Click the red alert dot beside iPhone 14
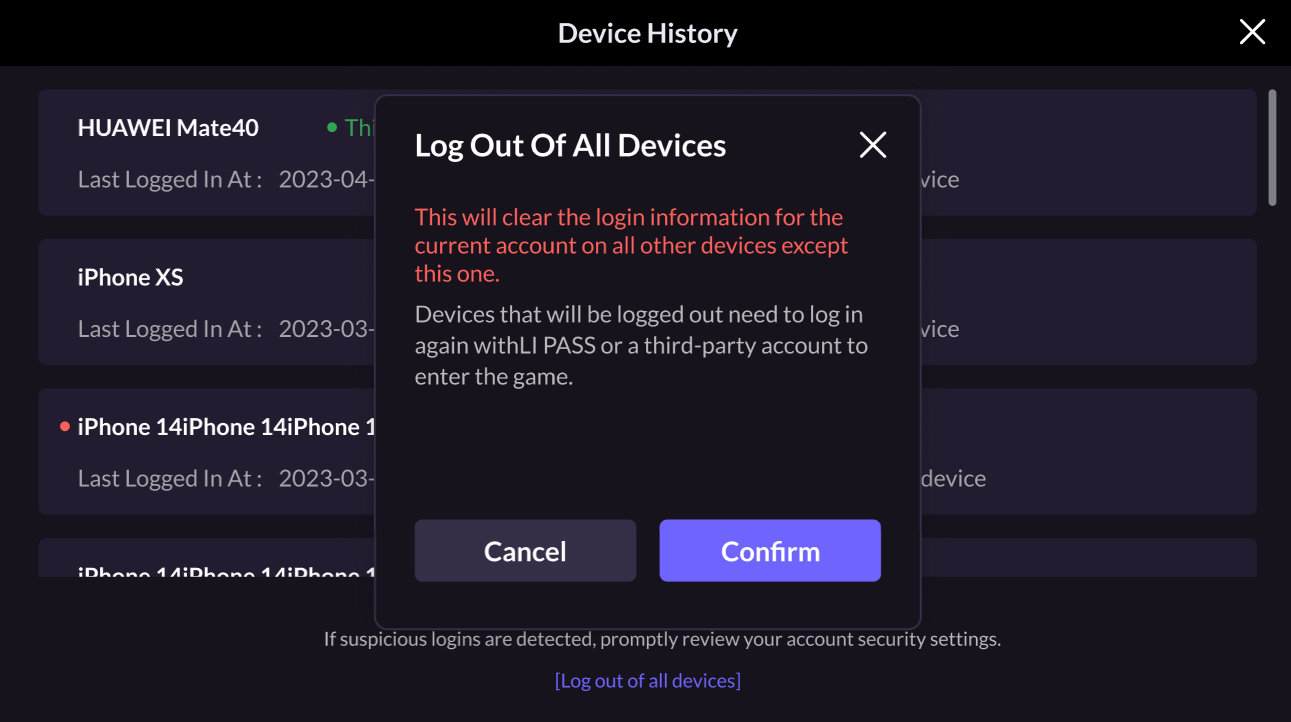This screenshot has width=1291, height=722. [x=64, y=426]
